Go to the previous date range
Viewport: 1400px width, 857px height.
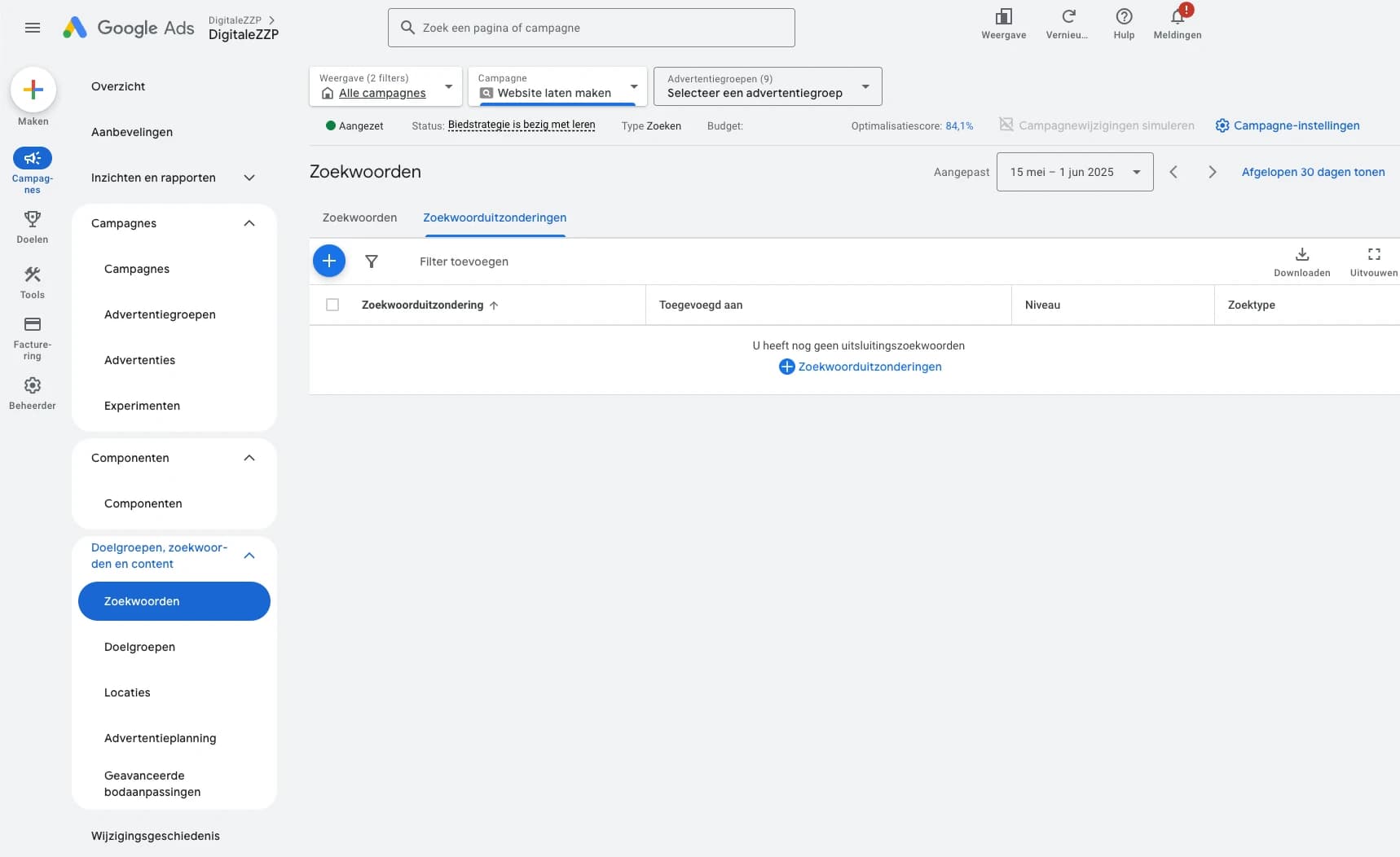1173,172
